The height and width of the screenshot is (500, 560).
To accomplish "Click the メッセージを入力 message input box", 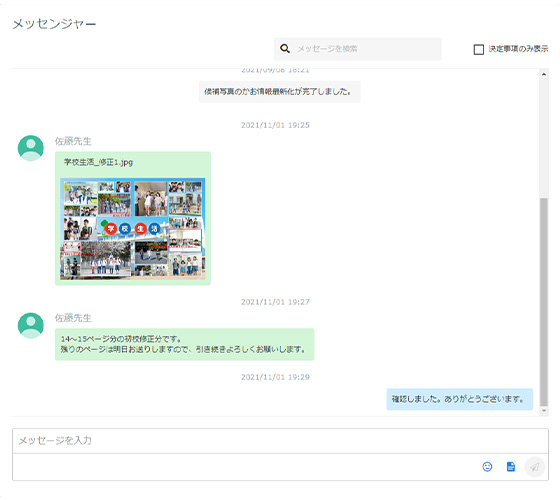I will click(280, 441).
